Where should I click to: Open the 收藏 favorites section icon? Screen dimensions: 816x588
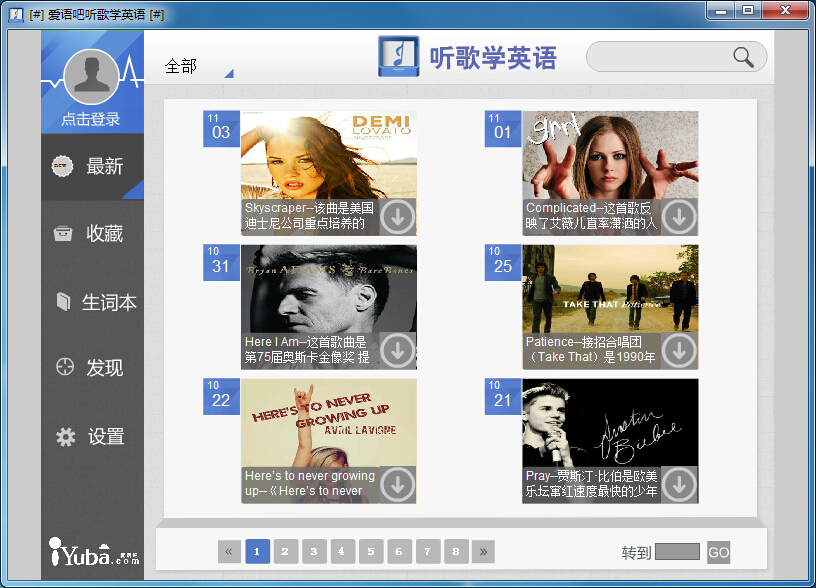(63, 233)
